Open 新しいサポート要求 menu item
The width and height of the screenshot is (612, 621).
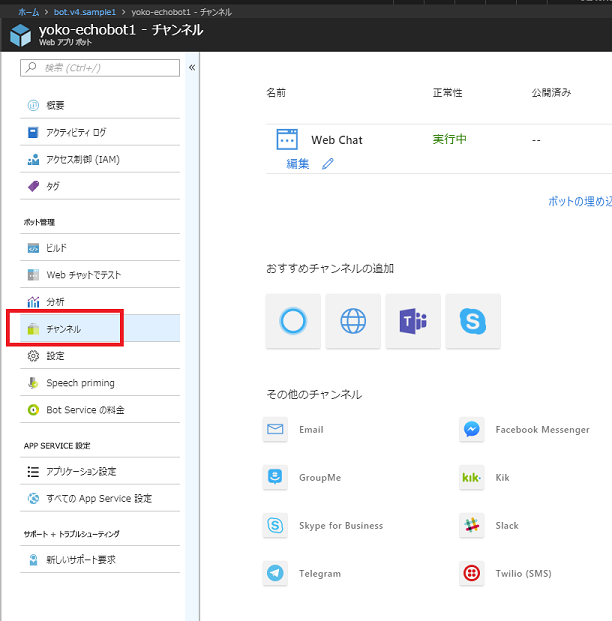point(100,560)
